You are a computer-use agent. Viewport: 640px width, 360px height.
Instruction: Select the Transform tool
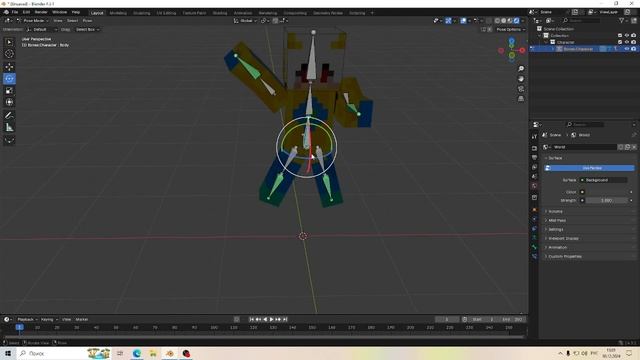coord(9,102)
